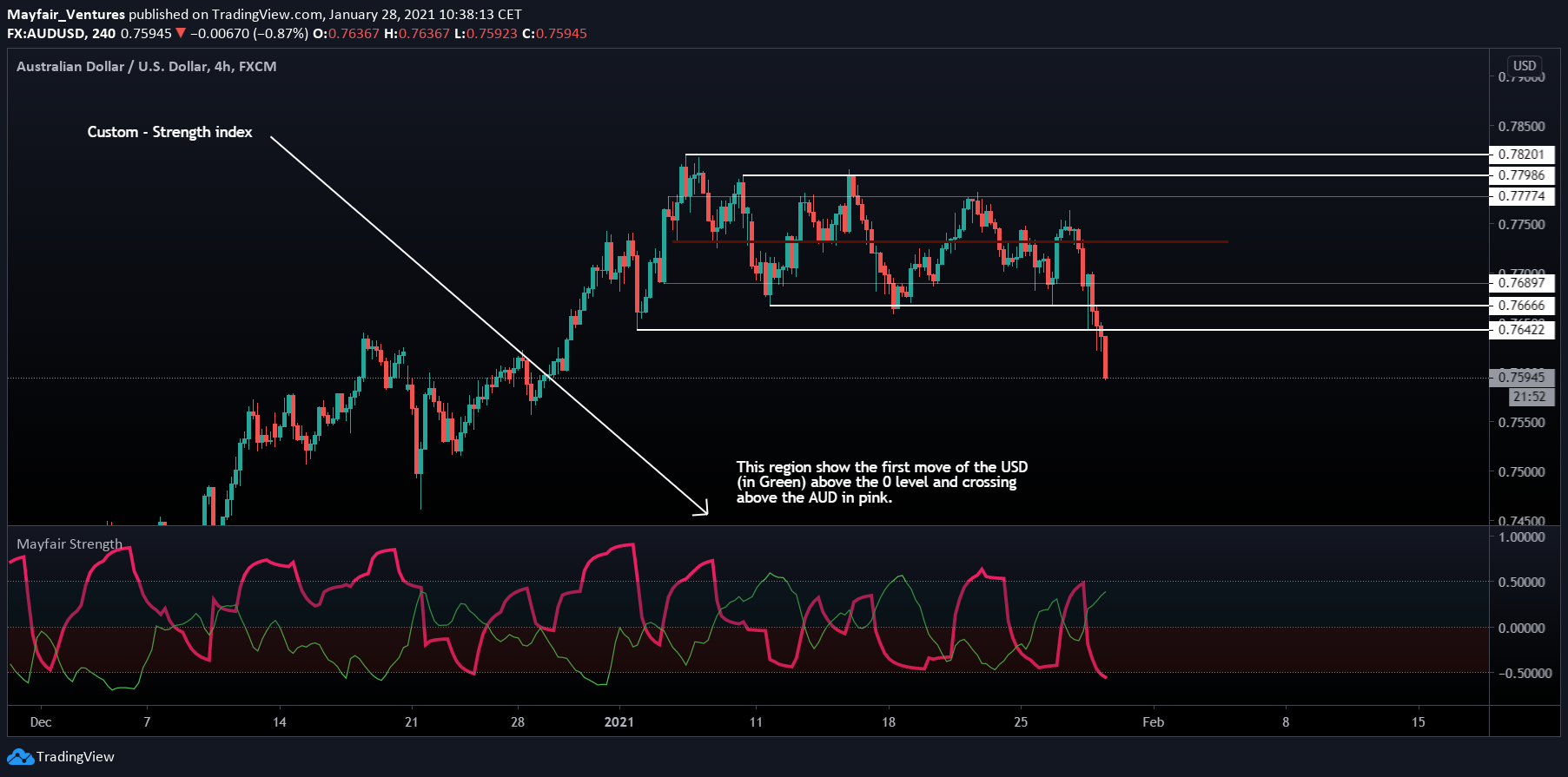Select the 0.77774 price level label
1568x777 pixels.
[1521, 196]
